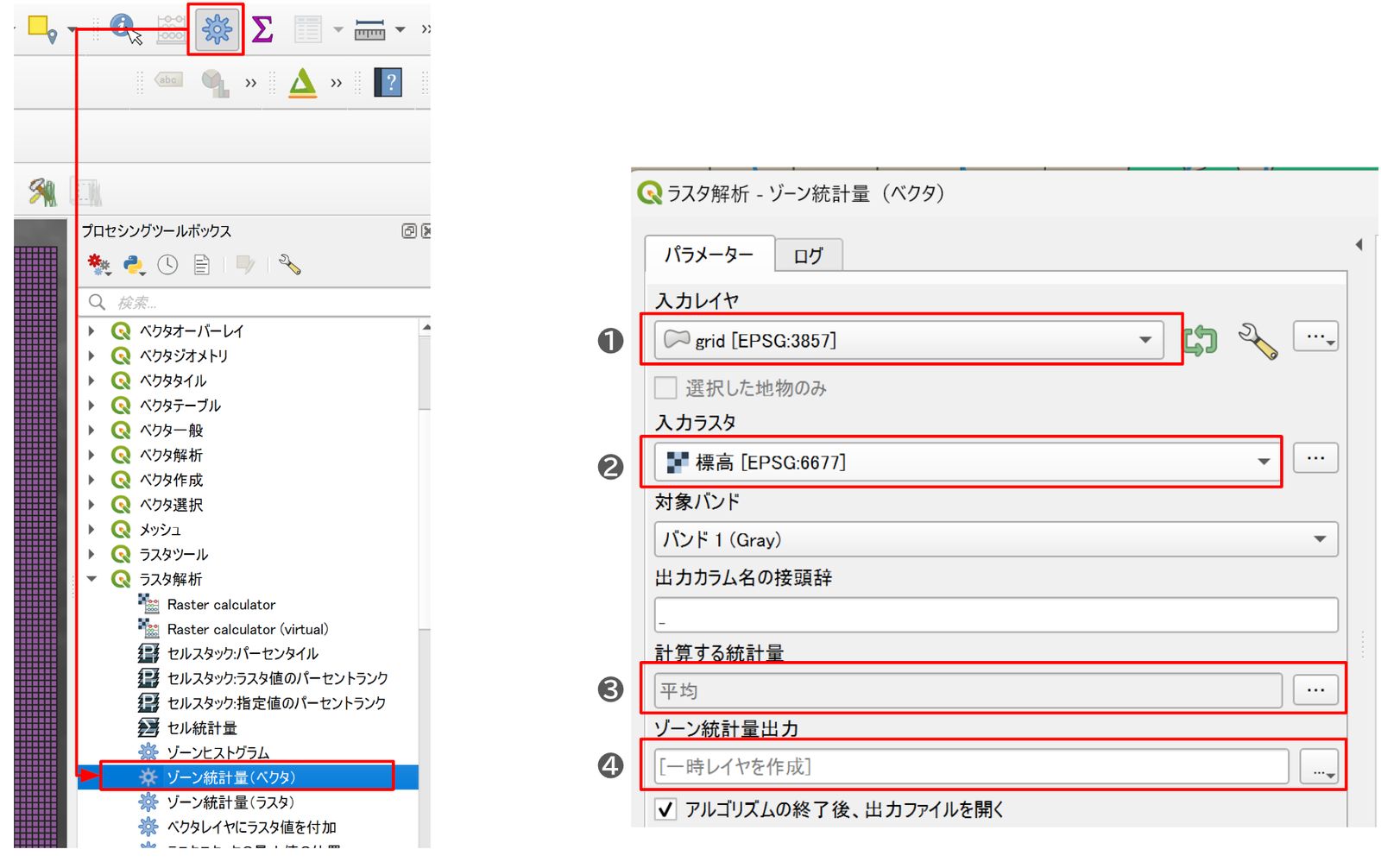Viewport: 1381px width, 868px height.
Task: Click the hammer tool icon above the toolbox
Action: point(42,192)
